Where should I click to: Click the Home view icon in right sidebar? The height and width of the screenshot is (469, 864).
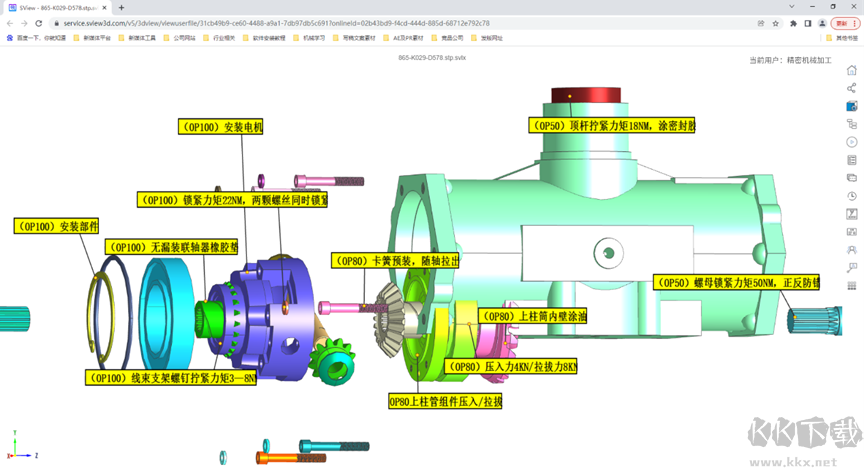point(851,70)
